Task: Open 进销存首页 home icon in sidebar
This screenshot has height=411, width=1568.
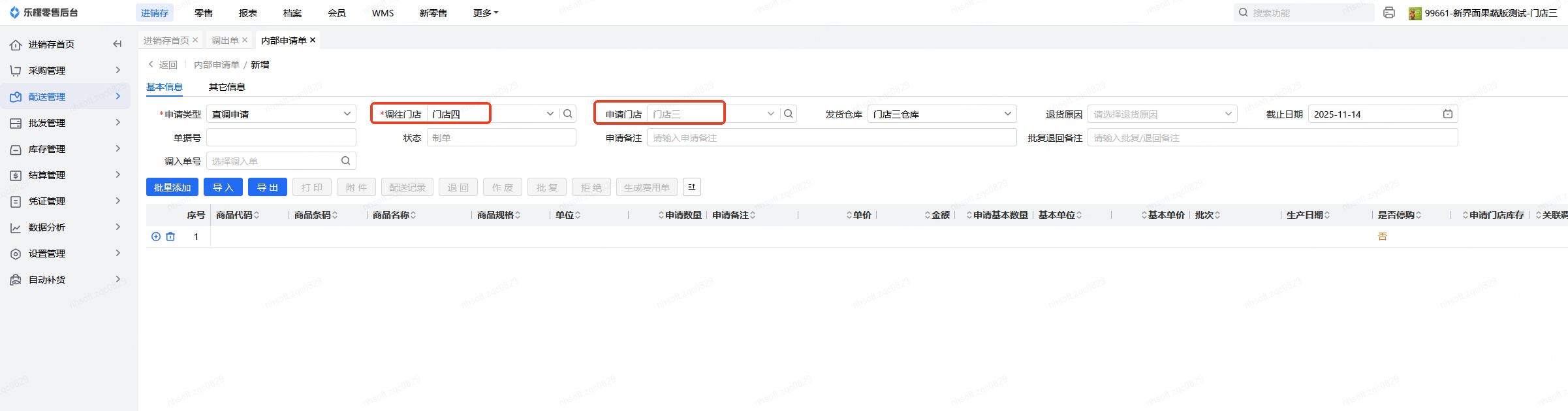Action: click(16, 44)
